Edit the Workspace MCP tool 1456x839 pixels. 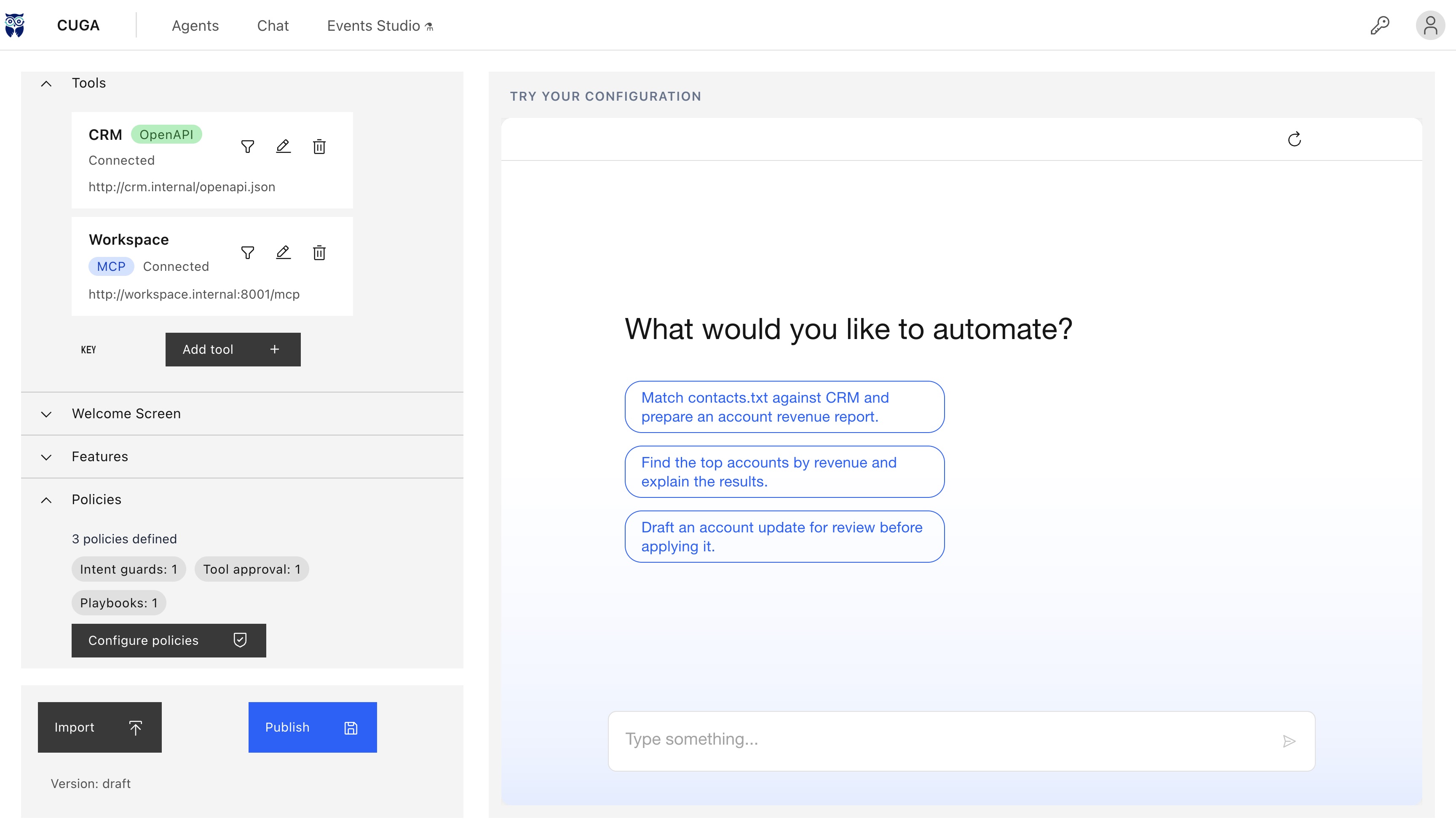[x=283, y=252]
